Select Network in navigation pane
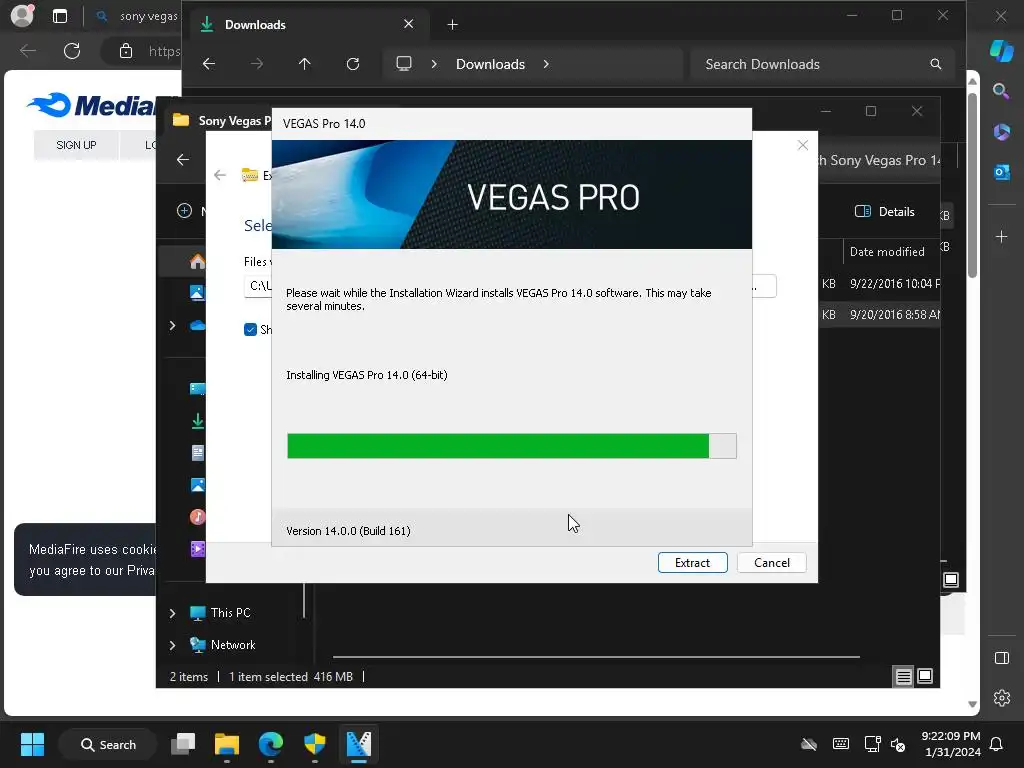Screen dimensions: 1024x768 [233, 645]
